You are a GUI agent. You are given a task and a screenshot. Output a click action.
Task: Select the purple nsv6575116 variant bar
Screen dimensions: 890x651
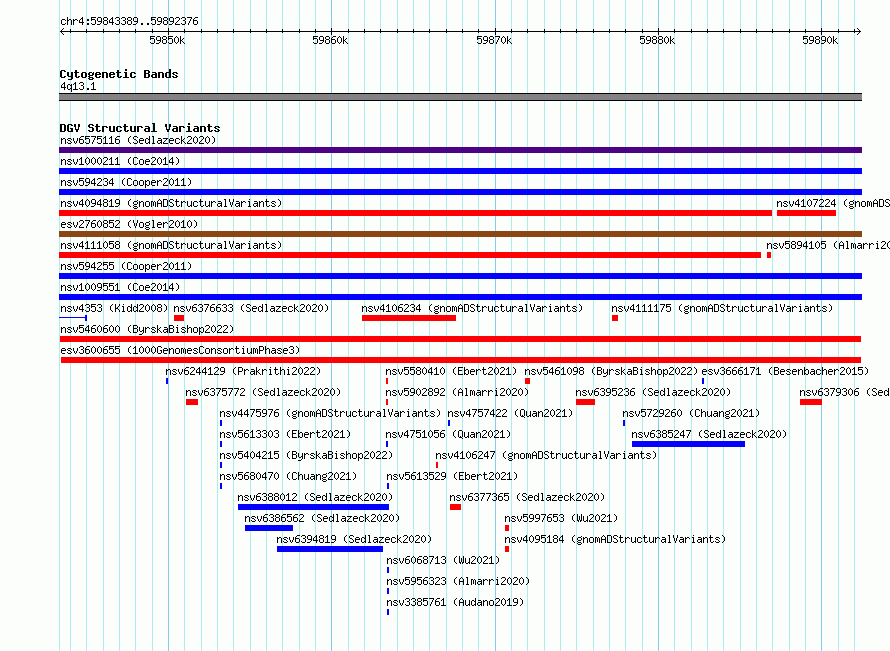460,150
